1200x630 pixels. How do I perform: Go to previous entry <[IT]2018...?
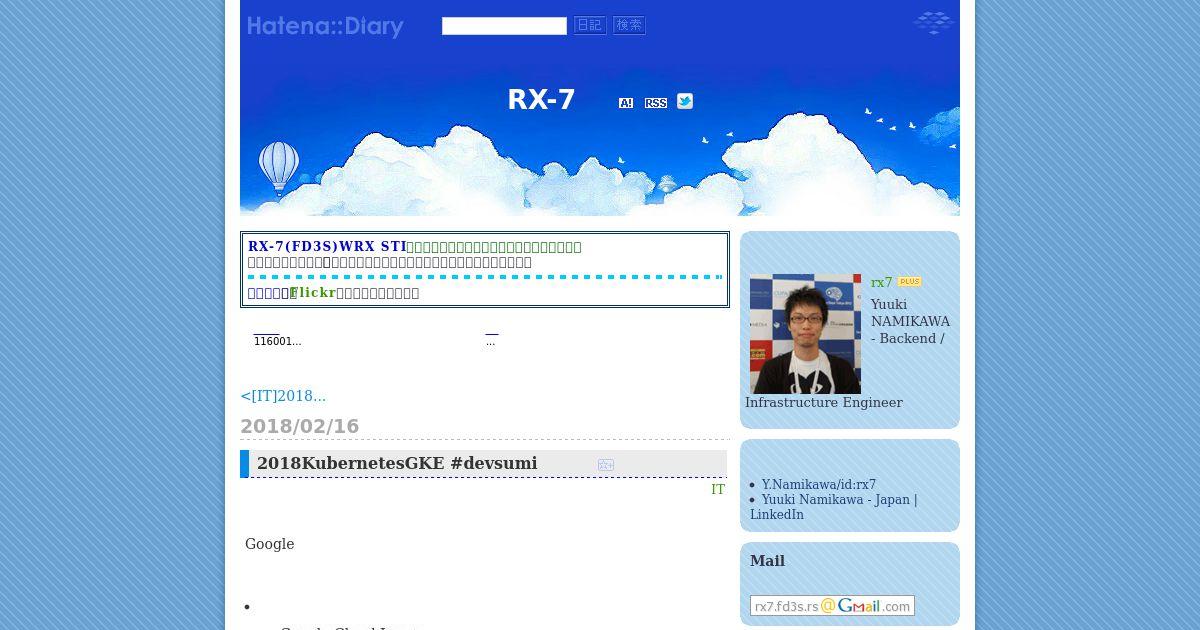[283, 396]
